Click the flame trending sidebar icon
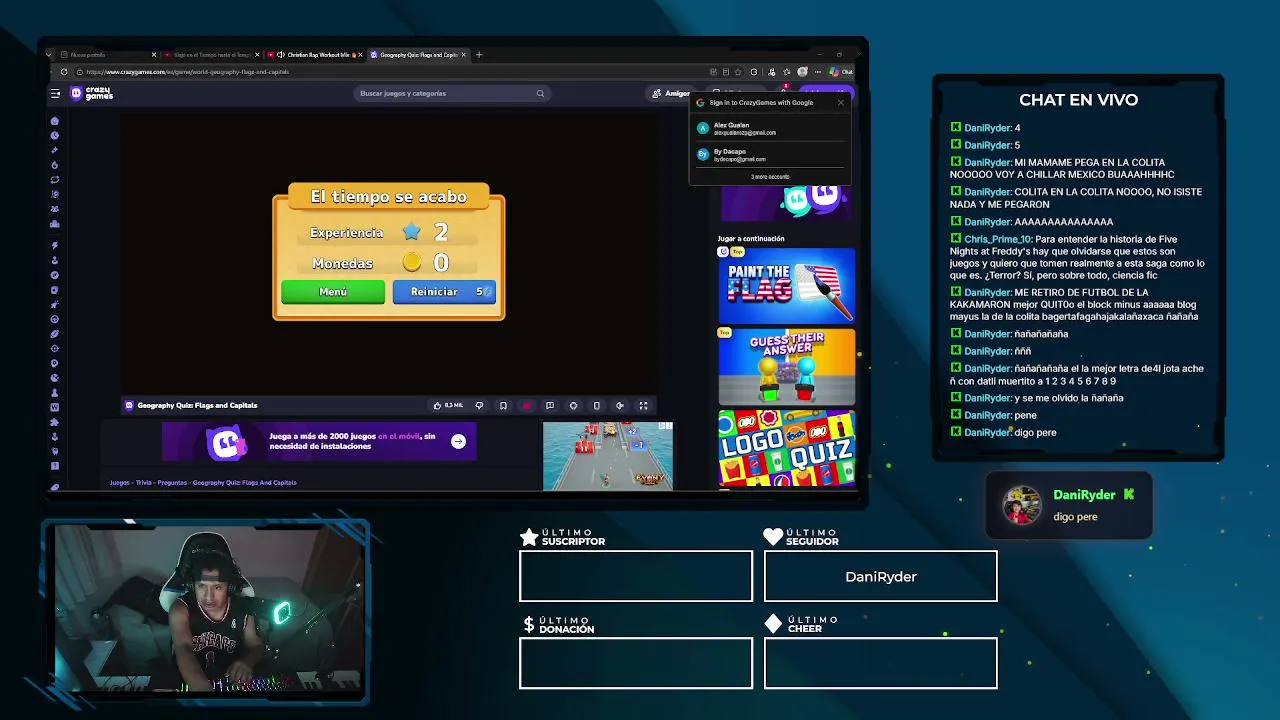This screenshot has width=1280, height=720. [55, 165]
